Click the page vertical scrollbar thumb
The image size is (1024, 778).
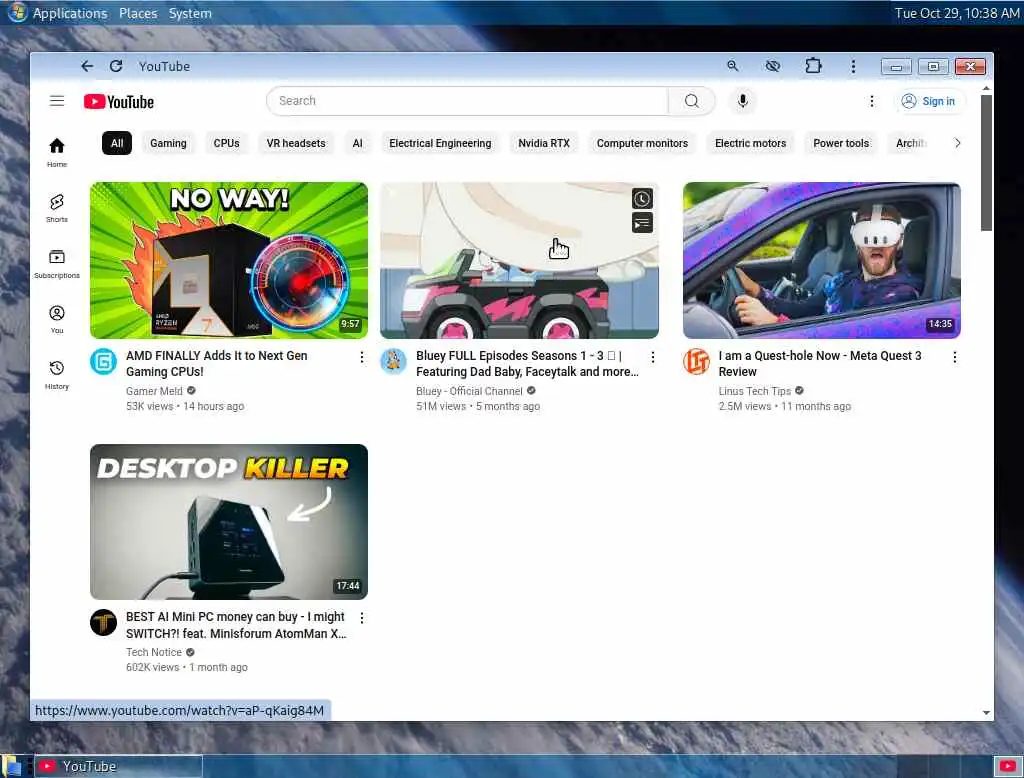986,163
